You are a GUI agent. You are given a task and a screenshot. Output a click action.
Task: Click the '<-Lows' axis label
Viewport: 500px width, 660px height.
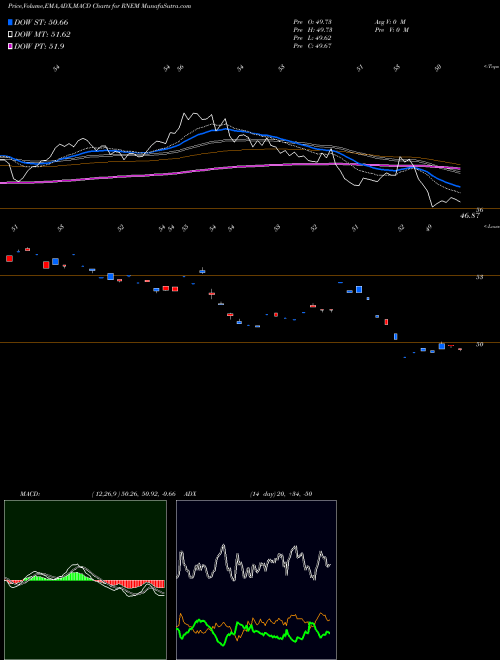pyautogui.click(x=491, y=226)
